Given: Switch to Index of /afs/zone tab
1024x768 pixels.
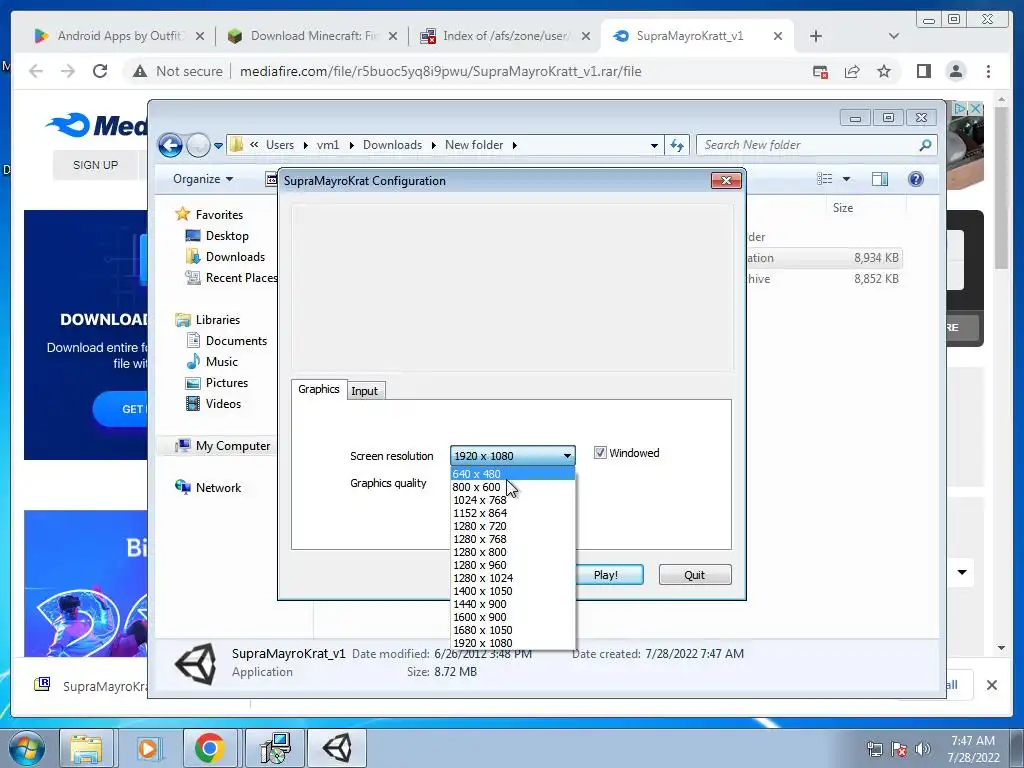Looking at the screenshot, I should [504, 36].
